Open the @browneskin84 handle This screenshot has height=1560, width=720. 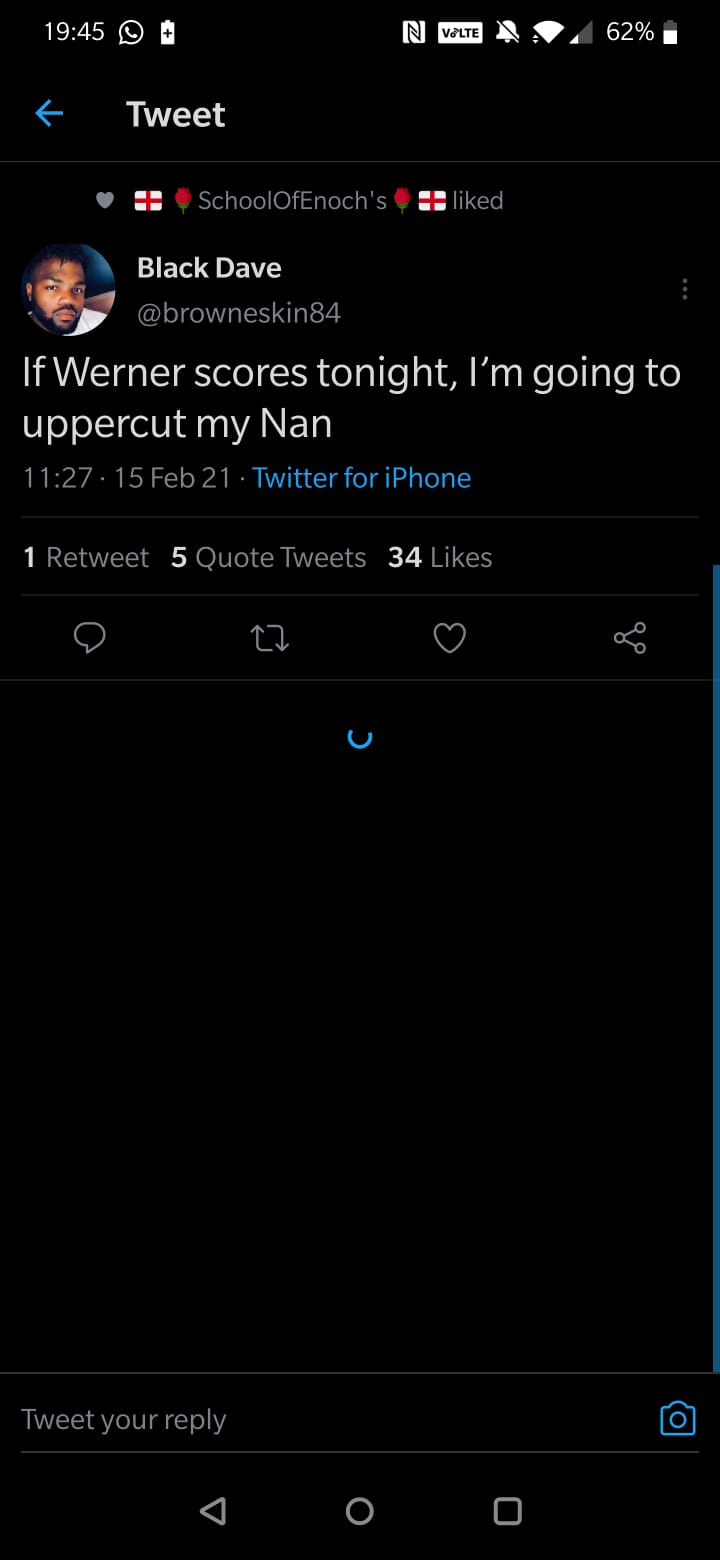pyautogui.click(x=238, y=313)
